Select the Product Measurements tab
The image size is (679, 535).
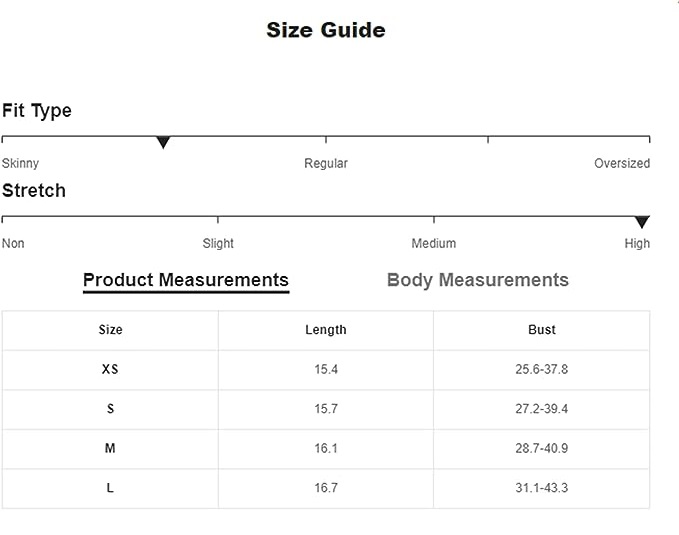pyautogui.click(x=186, y=280)
